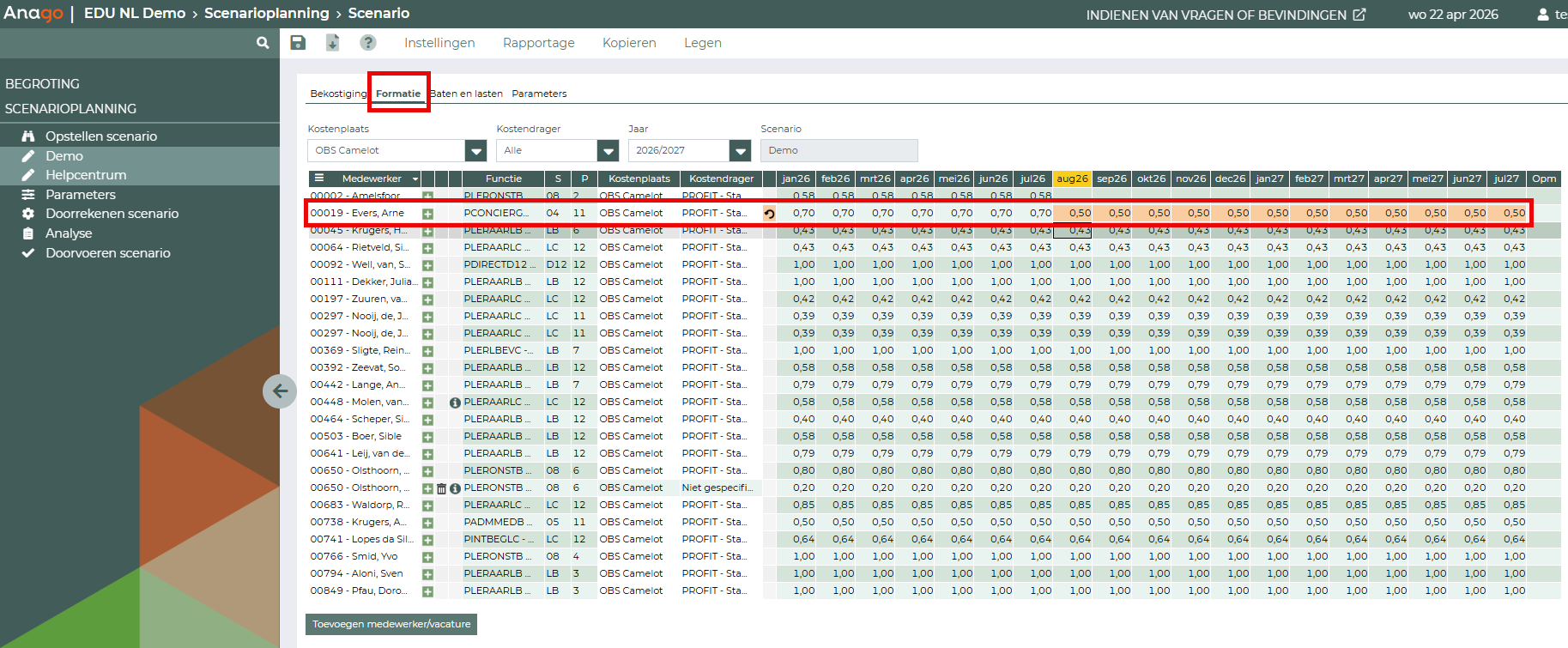The image size is (1568, 648).
Task: Open the Jaar dropdown showing 2026/2027
Action: pyautogui.click(x=740, y=151)
